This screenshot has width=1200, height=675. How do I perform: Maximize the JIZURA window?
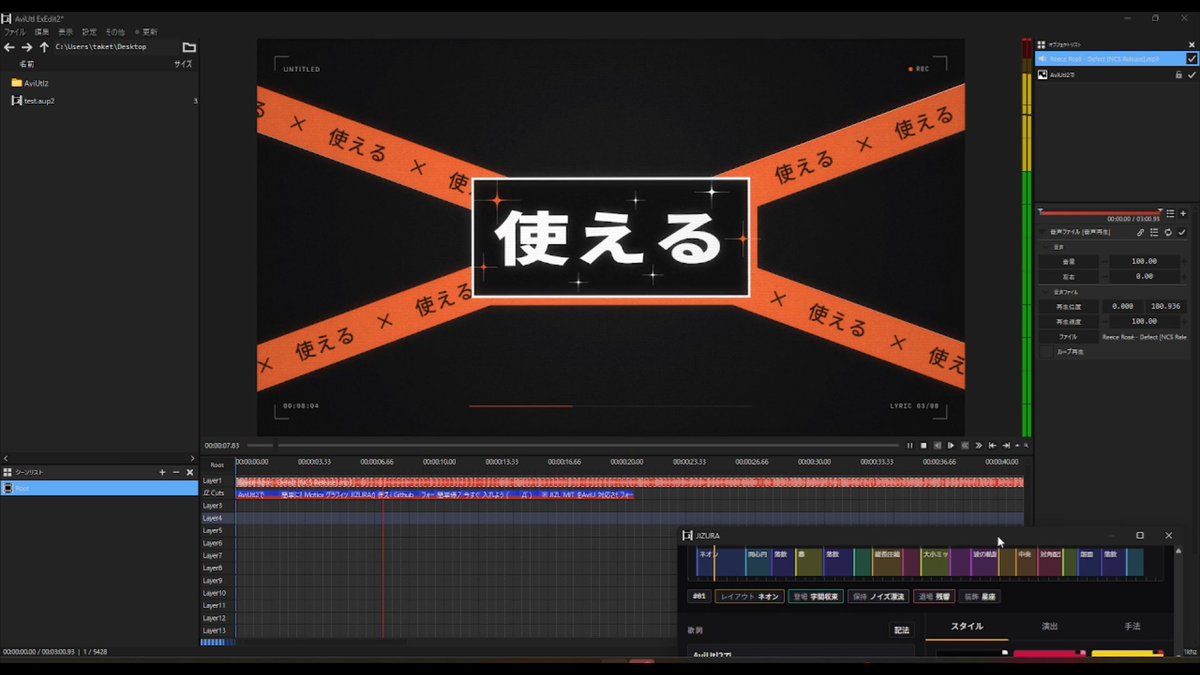click(x=1140, y=536)
